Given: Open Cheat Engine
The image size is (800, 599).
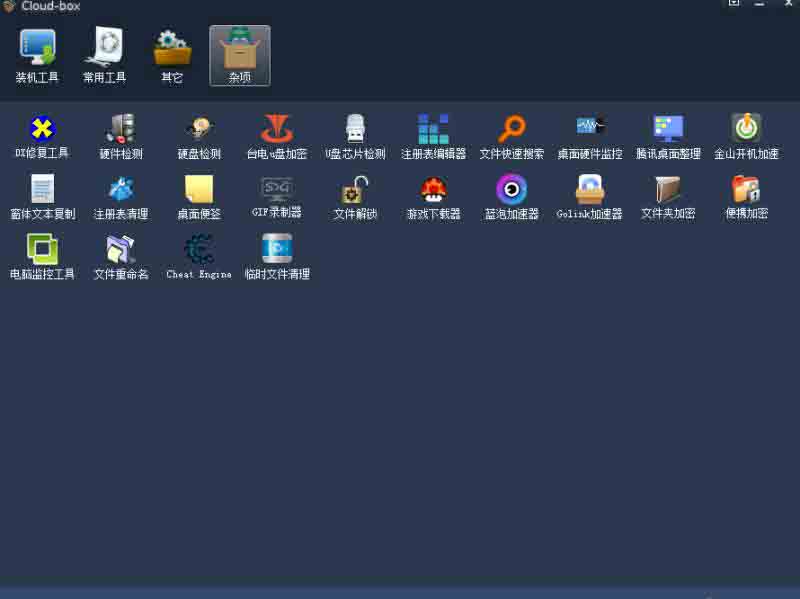Looking at the screenshot, I should click(x=199, y=257).
